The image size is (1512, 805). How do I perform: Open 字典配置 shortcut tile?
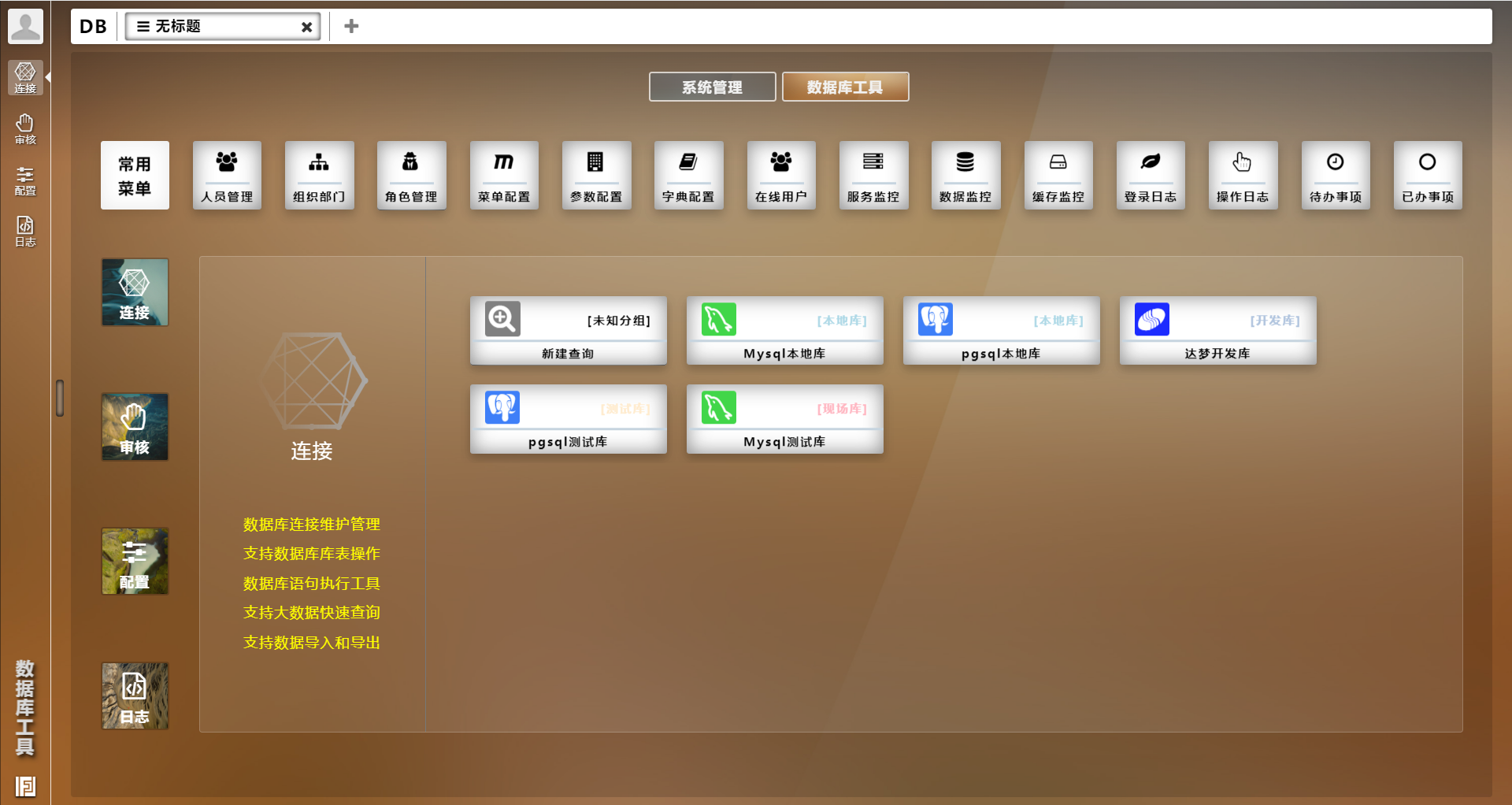click(688, 175)
